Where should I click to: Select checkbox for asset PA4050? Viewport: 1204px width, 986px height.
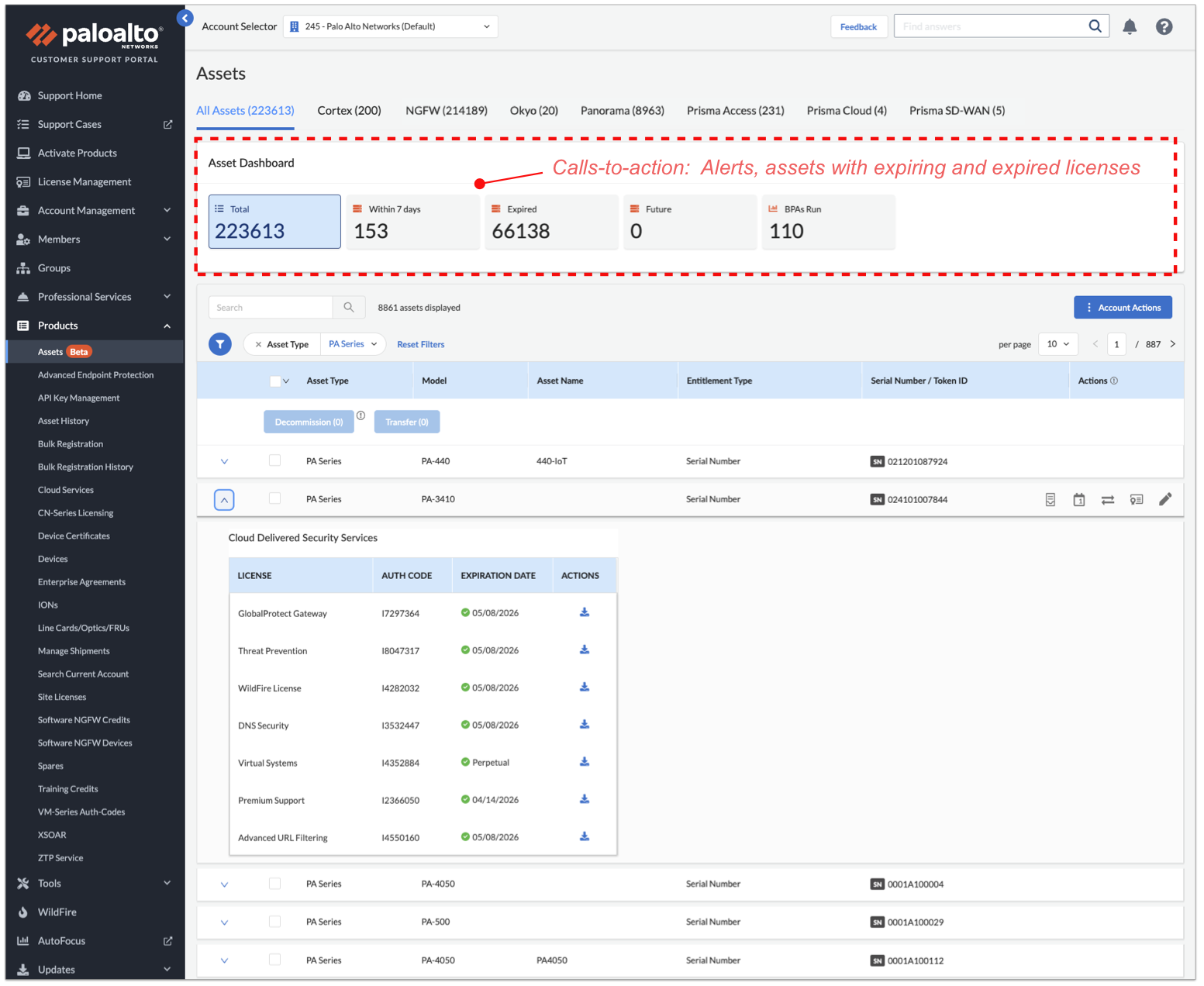point(274,960)
